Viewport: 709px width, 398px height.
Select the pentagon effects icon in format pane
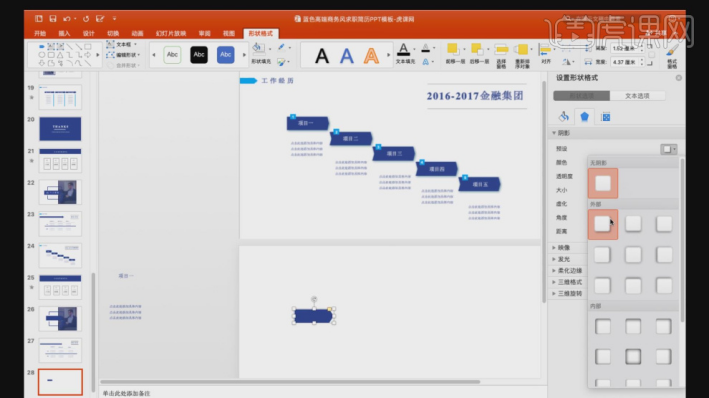pos(584,117)
